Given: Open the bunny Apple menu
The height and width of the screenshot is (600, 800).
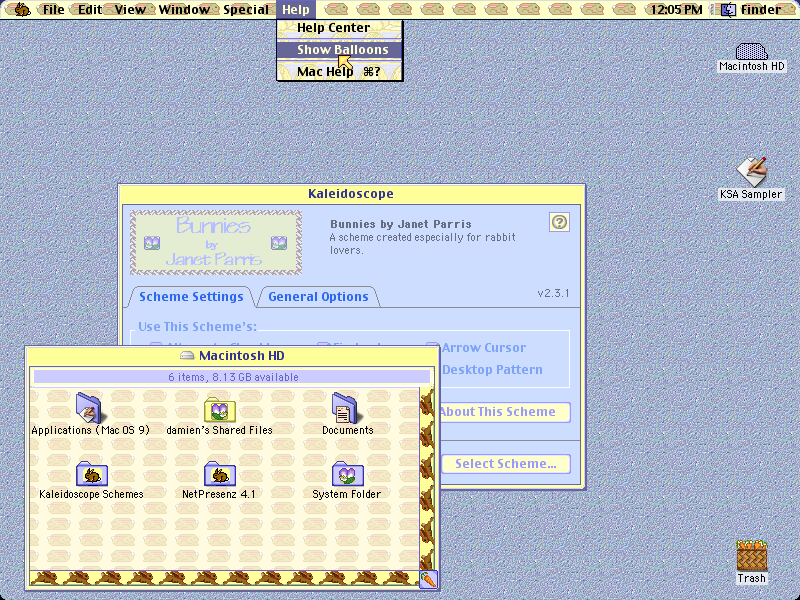Looking at the screenshot, I should (x=22, y=9).
